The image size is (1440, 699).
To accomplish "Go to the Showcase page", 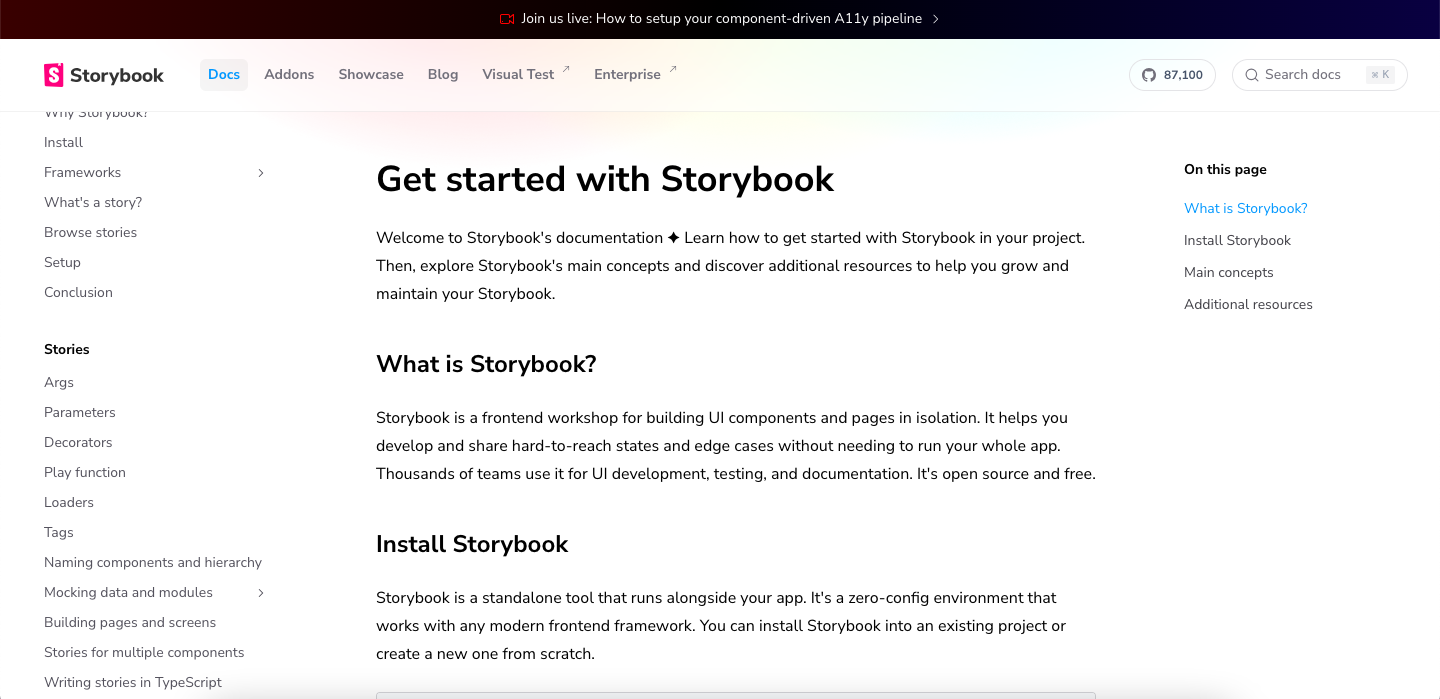I will pos(371,75).
